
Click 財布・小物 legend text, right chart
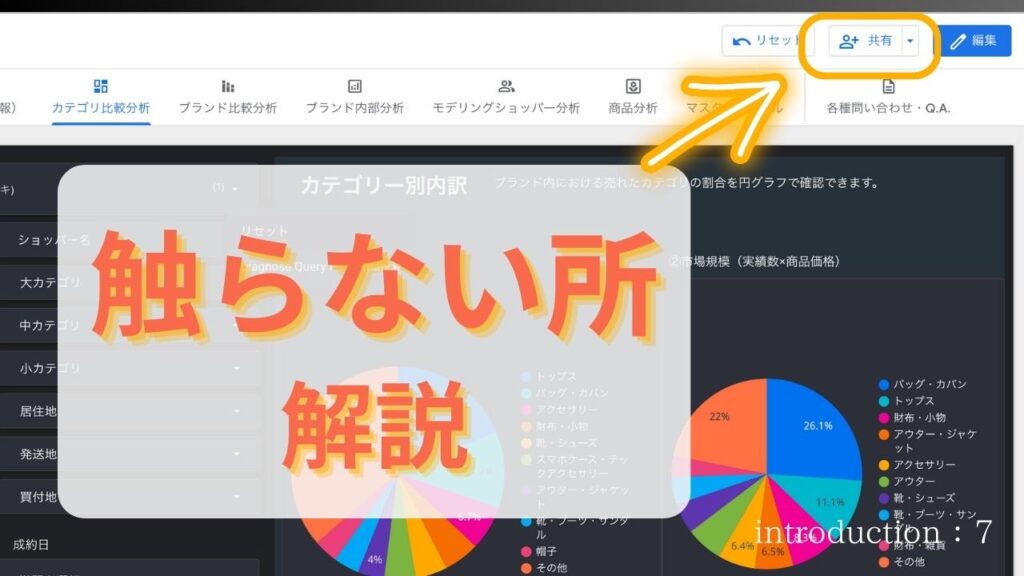pos(920,418)
